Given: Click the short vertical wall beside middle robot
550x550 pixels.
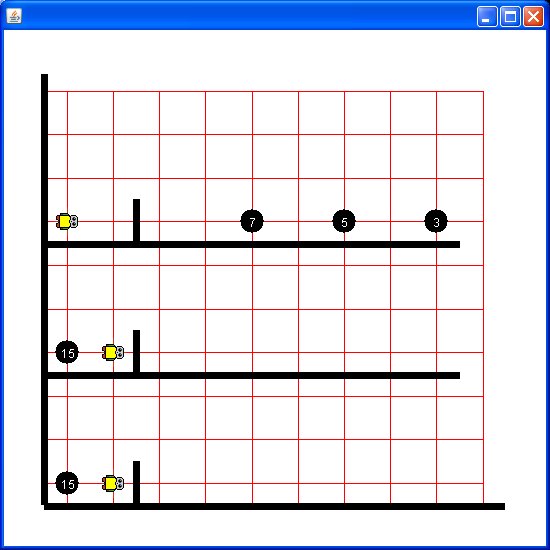Looking at the screenshot, I should tap(136, 351).
